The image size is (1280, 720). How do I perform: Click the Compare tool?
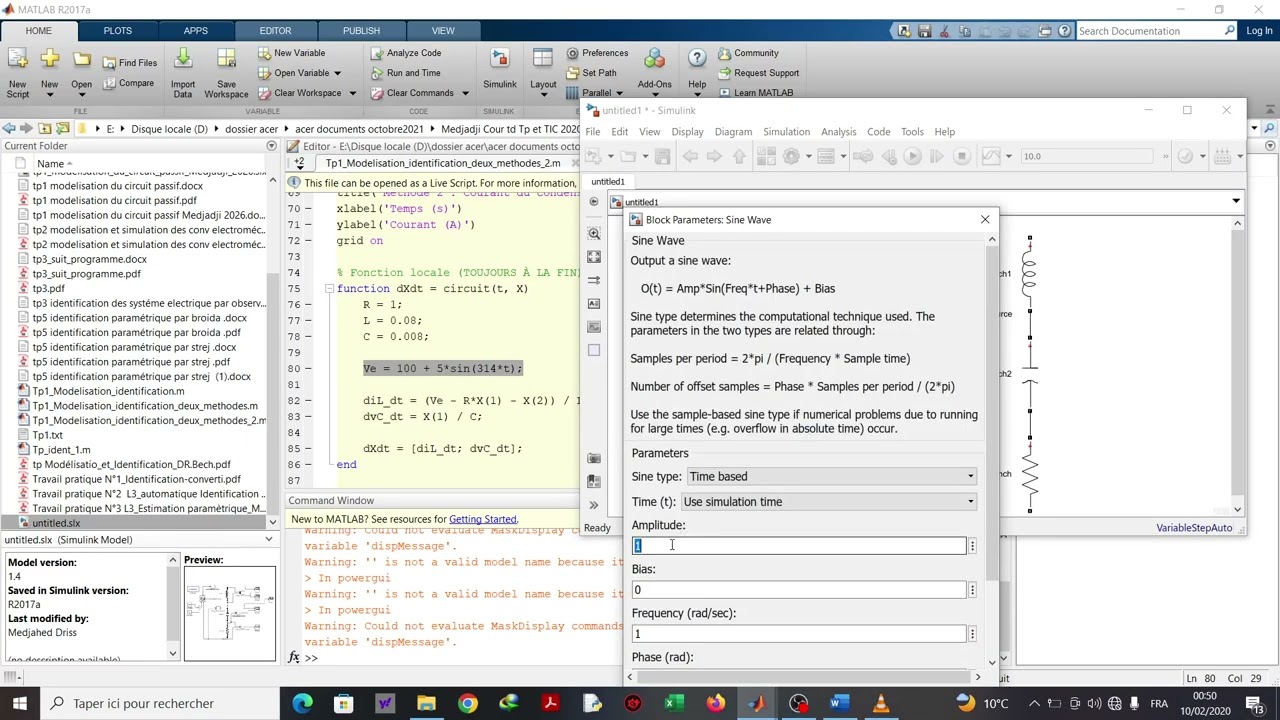(x=128, y=83)
